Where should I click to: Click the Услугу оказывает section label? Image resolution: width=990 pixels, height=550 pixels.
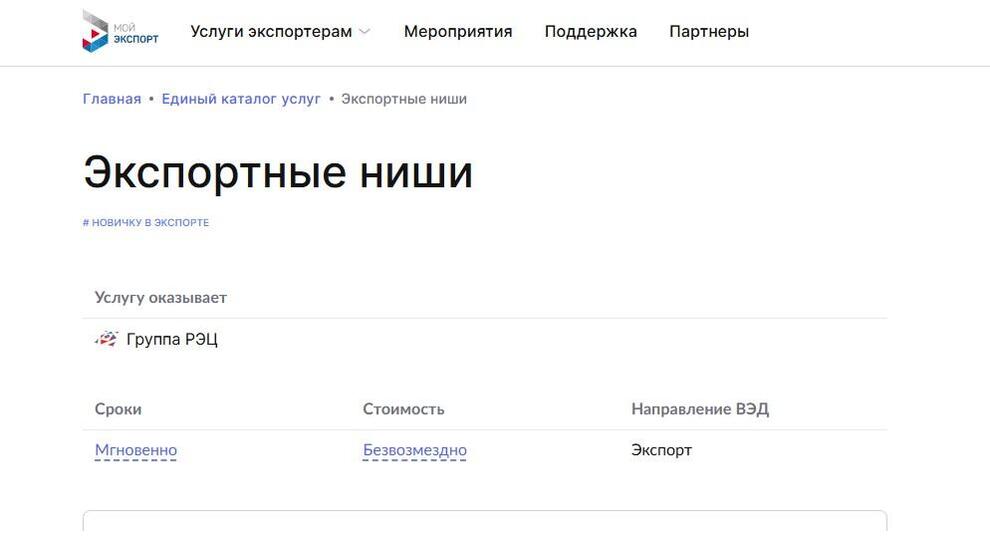pos(160,297)
